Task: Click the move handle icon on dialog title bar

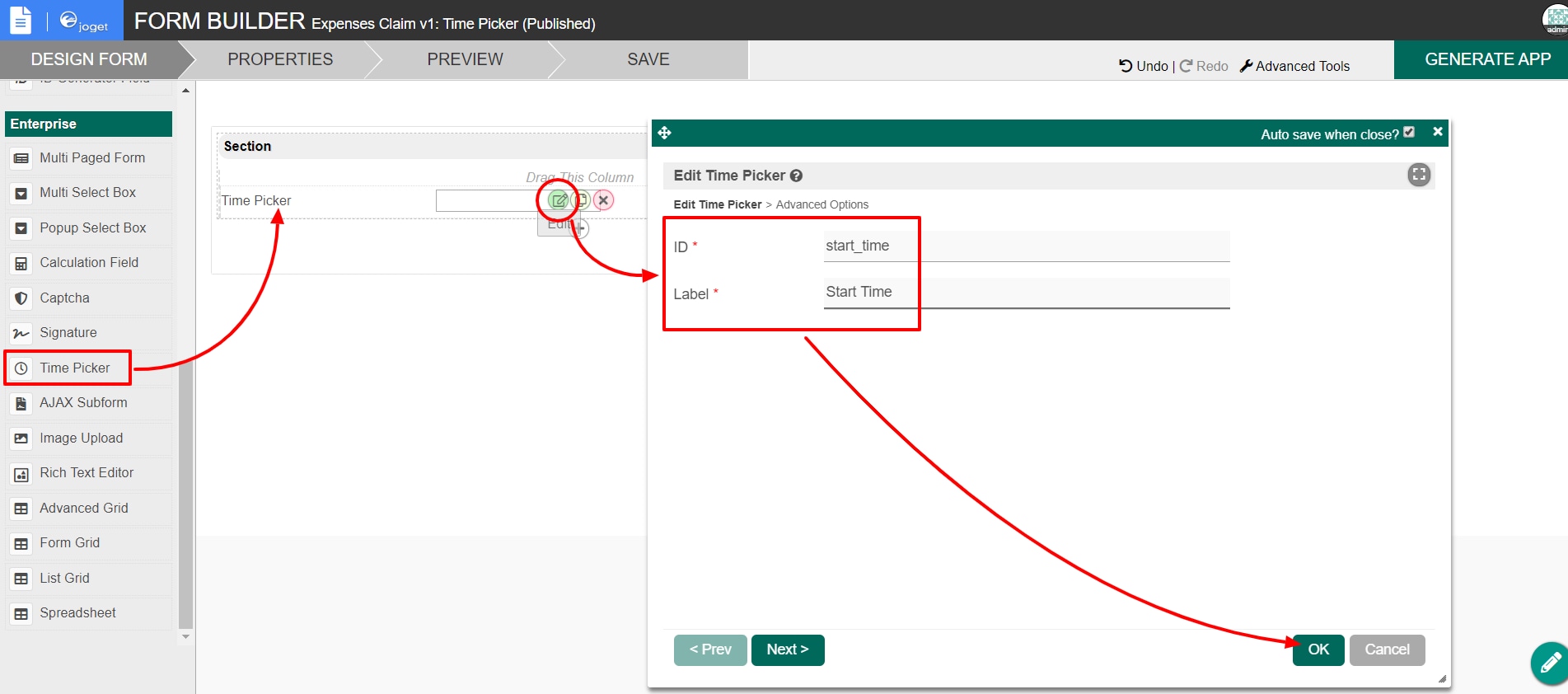Action: tap(665, 133)
